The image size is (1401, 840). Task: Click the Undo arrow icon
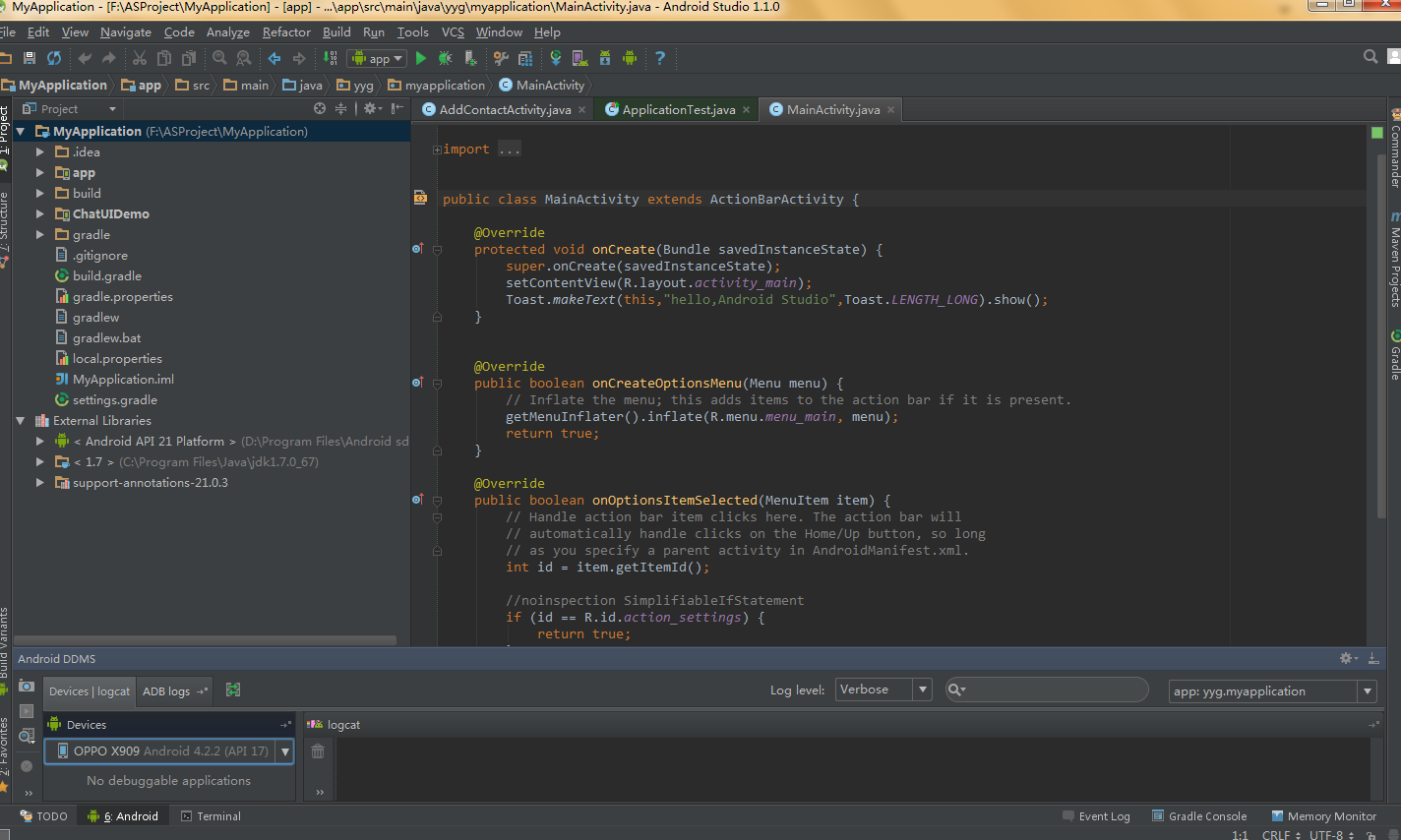85,59
